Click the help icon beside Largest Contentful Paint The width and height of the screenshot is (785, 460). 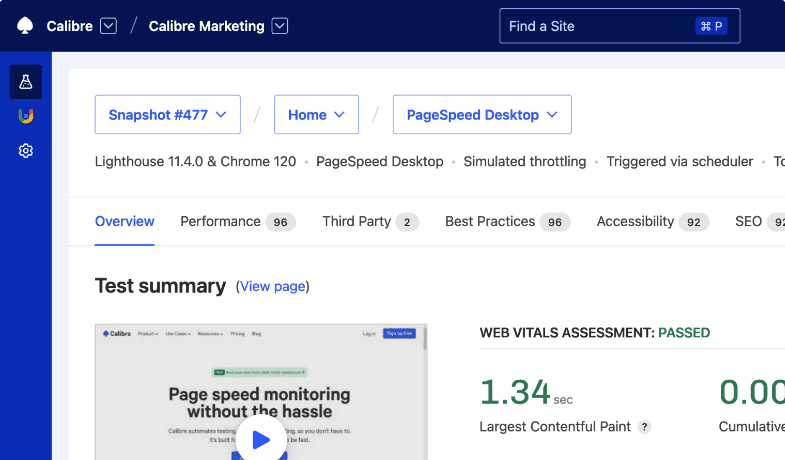point(645,427)
